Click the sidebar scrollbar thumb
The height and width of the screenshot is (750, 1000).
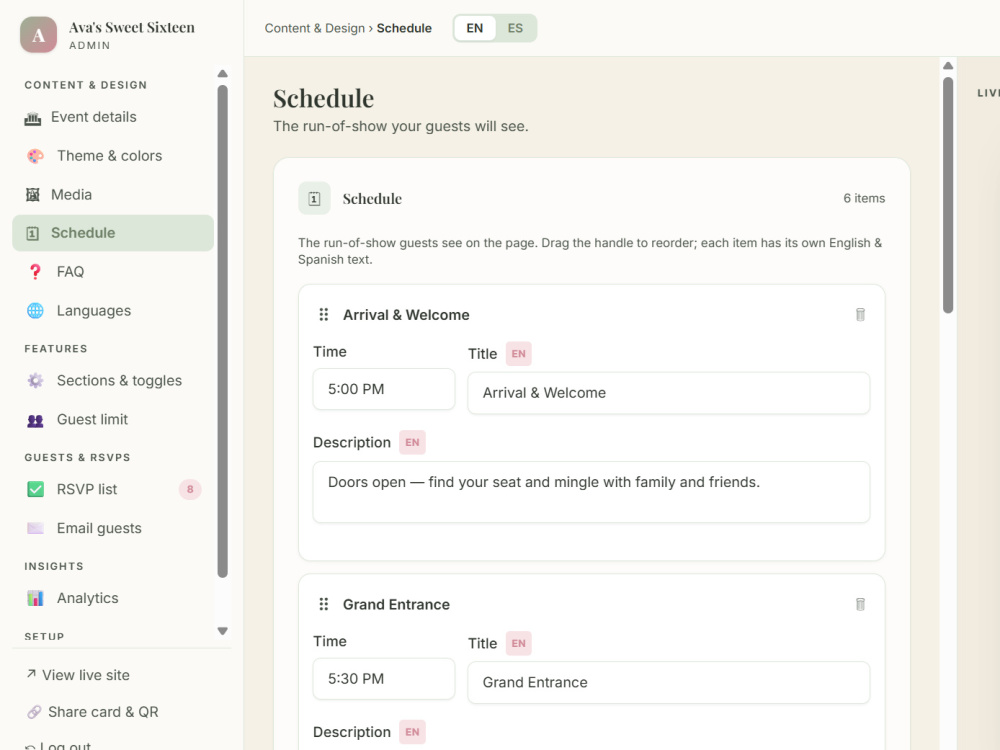pos(223,331)
